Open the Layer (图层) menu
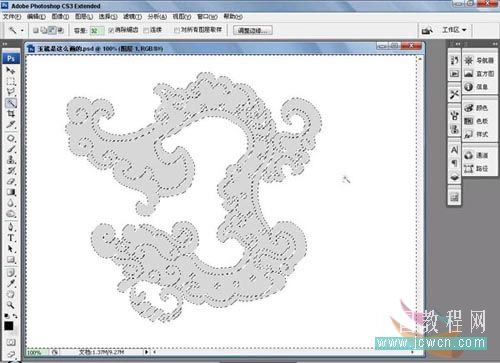The width and height of the screenshot is (500, 363). pos(84,16)
